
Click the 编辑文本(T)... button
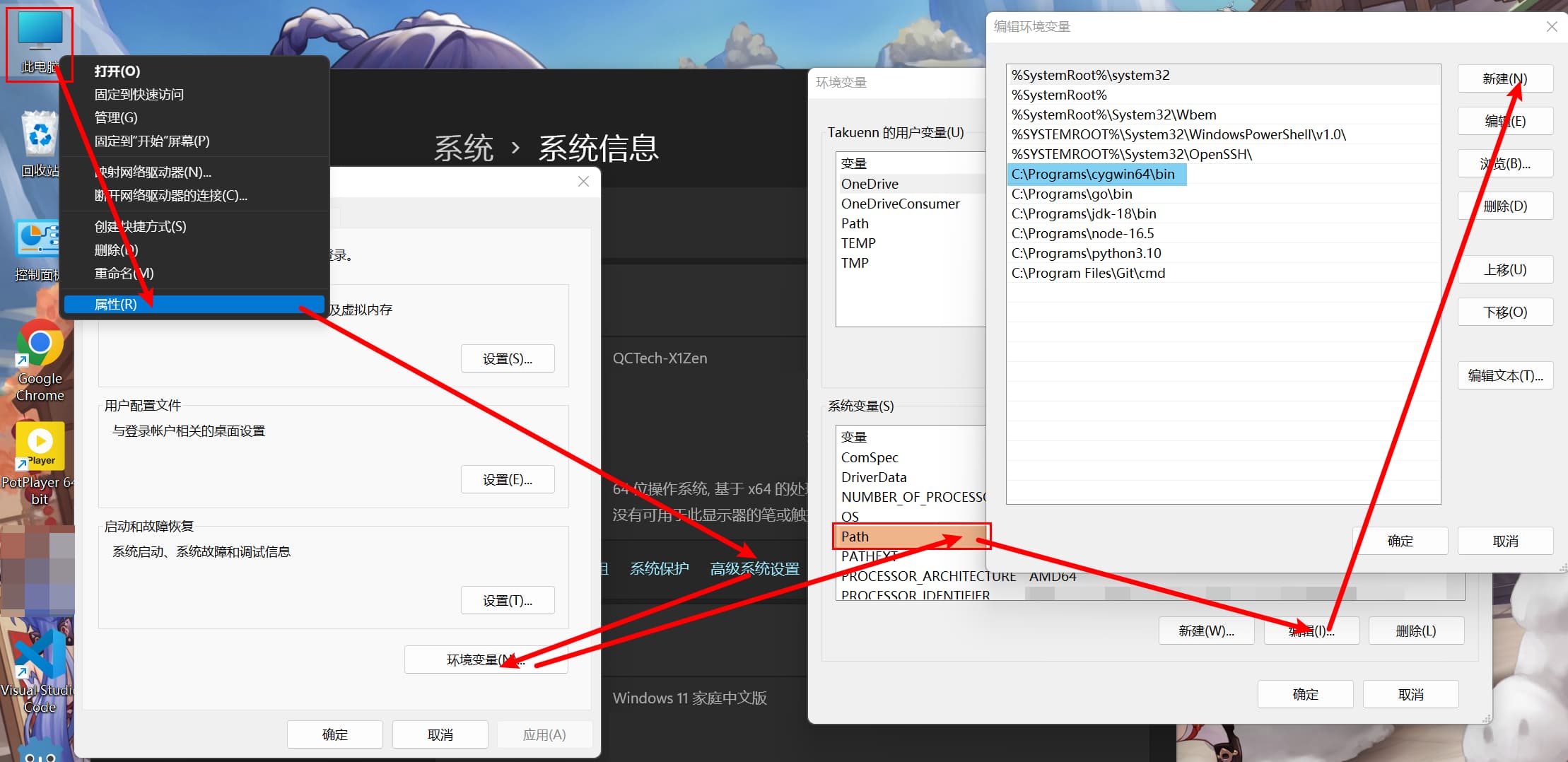pyautogui.click(x=1505, y=376)
